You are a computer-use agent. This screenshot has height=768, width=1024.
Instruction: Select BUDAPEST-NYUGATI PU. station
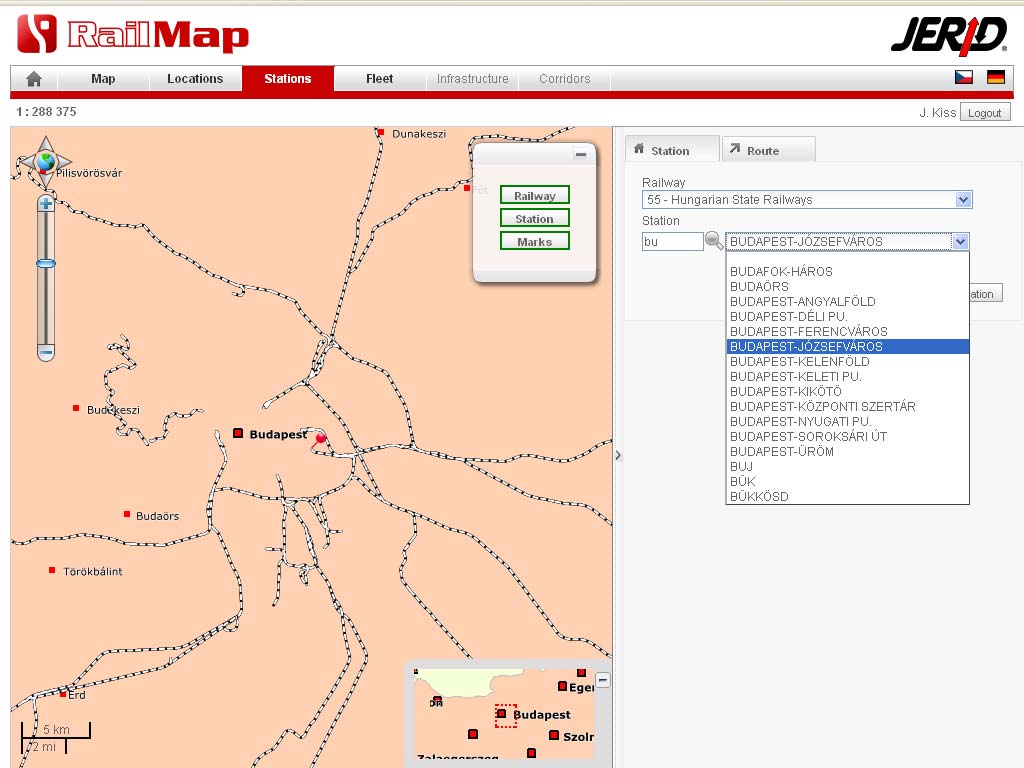(847, 422)
